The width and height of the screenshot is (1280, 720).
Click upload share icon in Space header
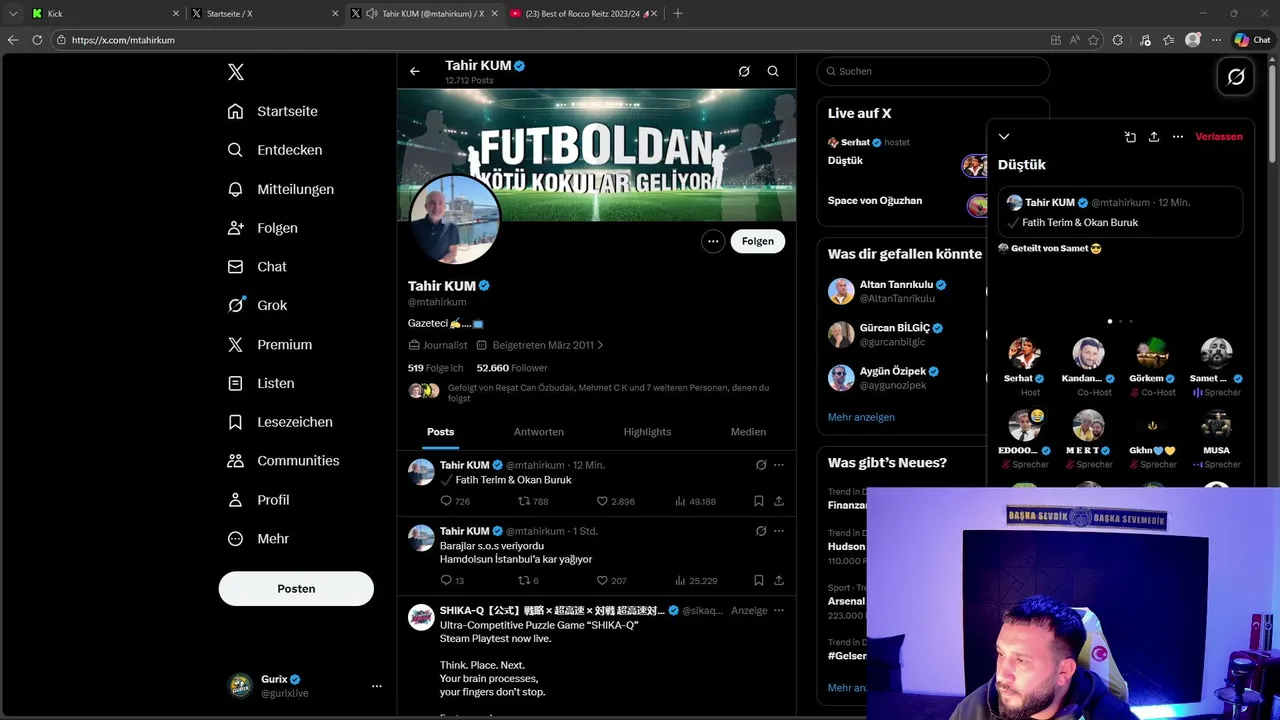[x=1154, y=137]
